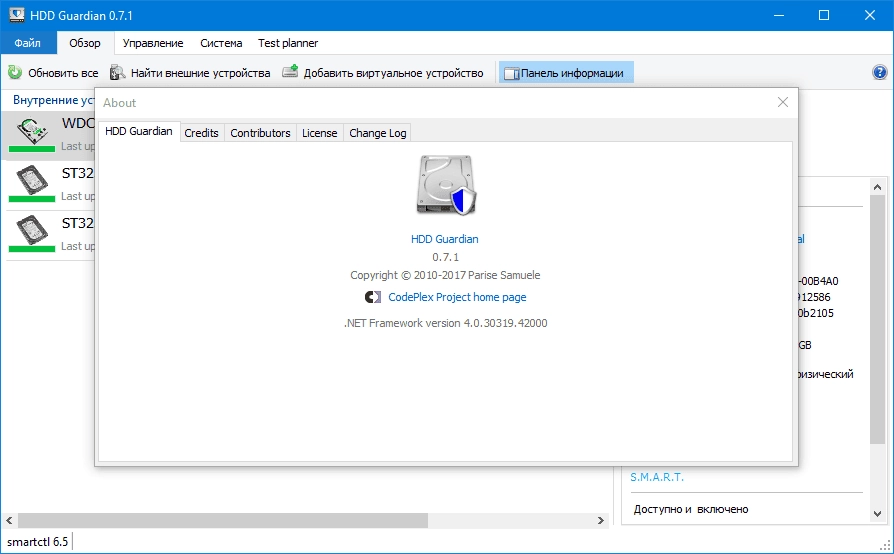Click the green health bar under first ST32
This screenshot has height=554, width=894.
click(x=32, y=198)
